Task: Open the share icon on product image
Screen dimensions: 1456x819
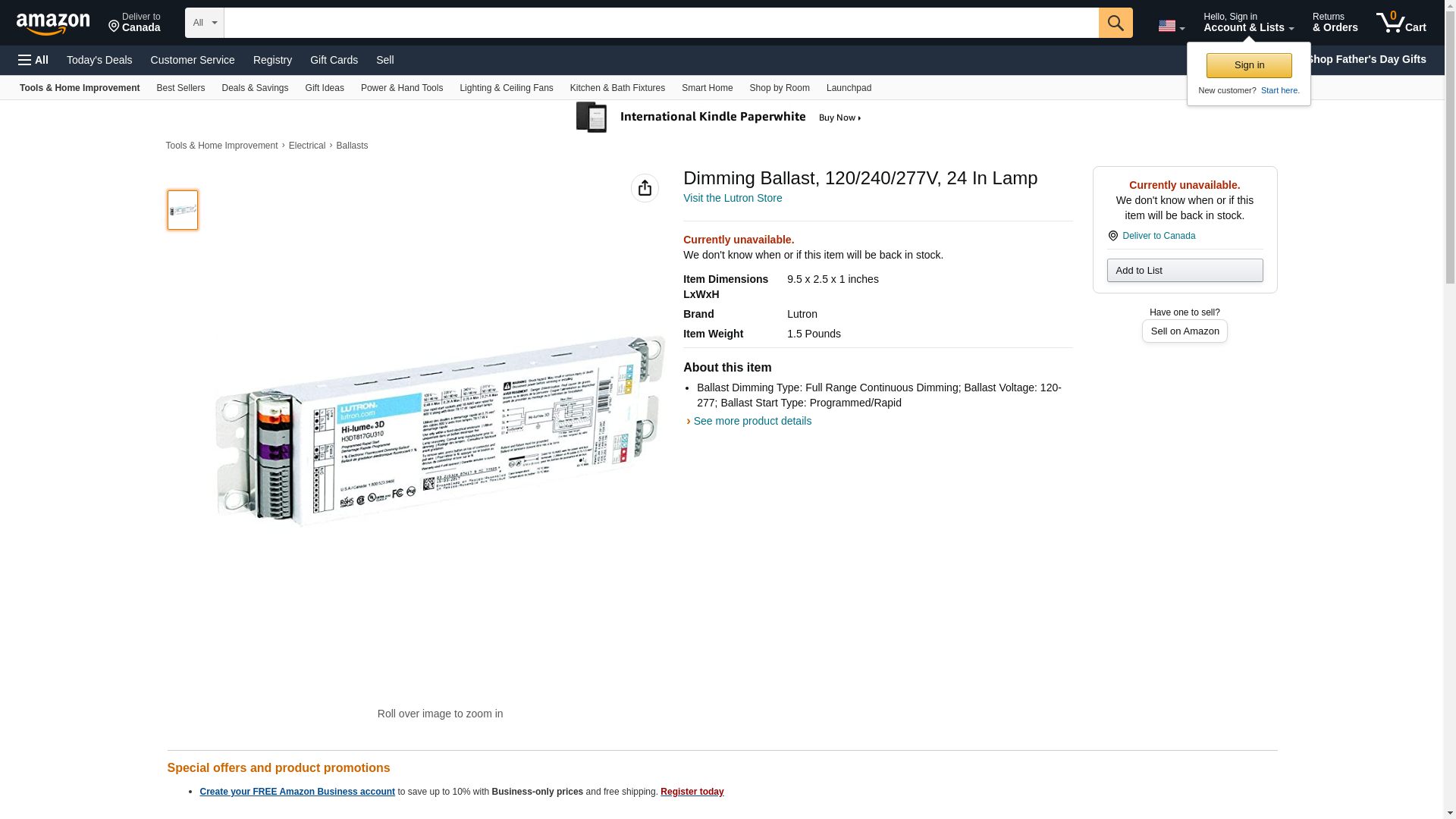Action: point(645,188)
